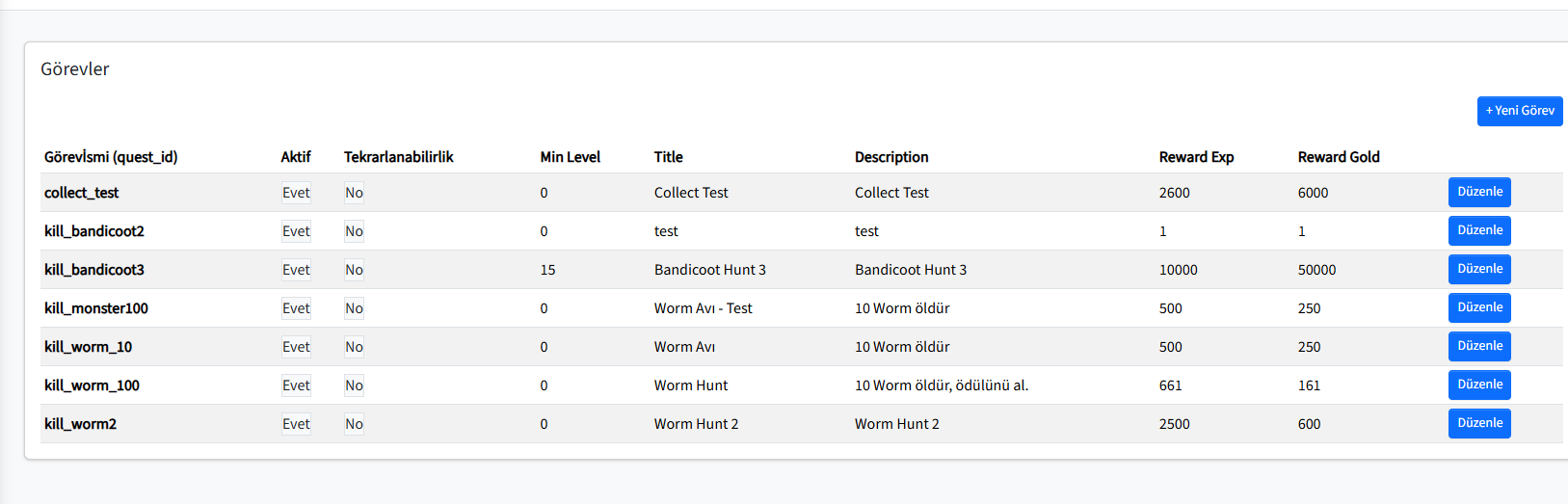
Task: Toggle the No repeatable badge for kill_bandicoot2
Action: coord(355,231)
